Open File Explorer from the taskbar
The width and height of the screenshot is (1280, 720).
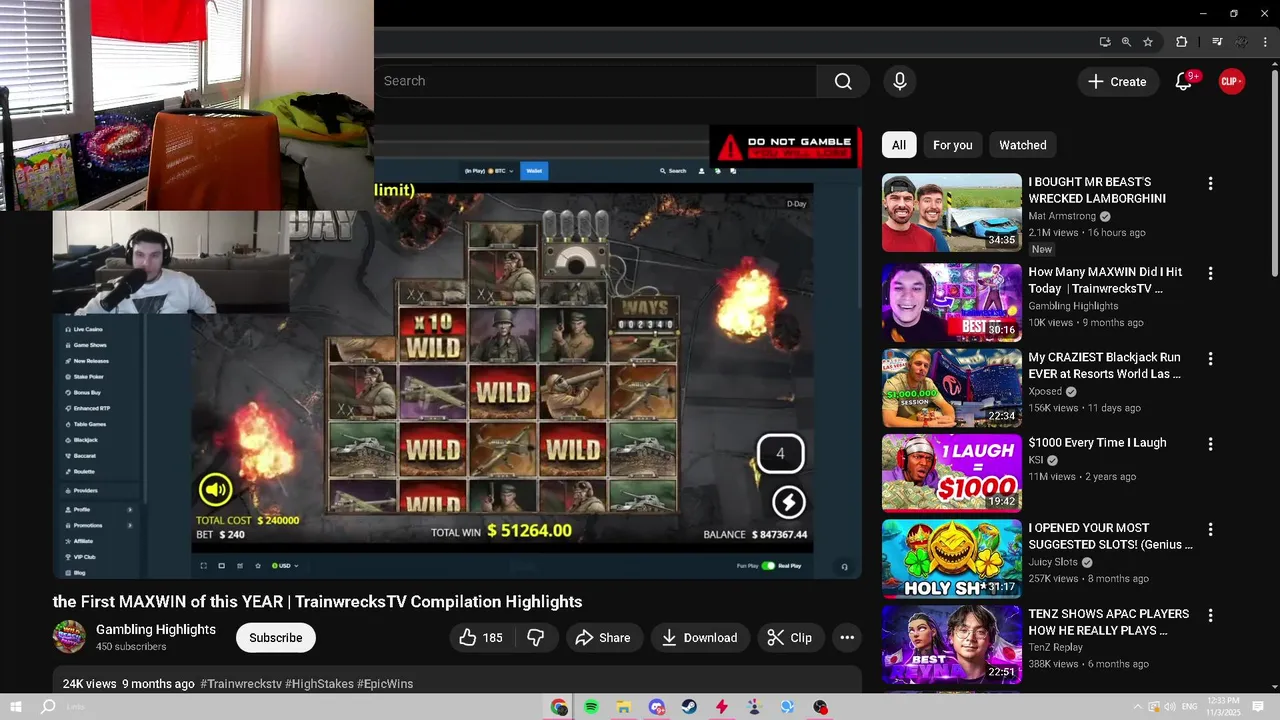(x=623, y=707)
